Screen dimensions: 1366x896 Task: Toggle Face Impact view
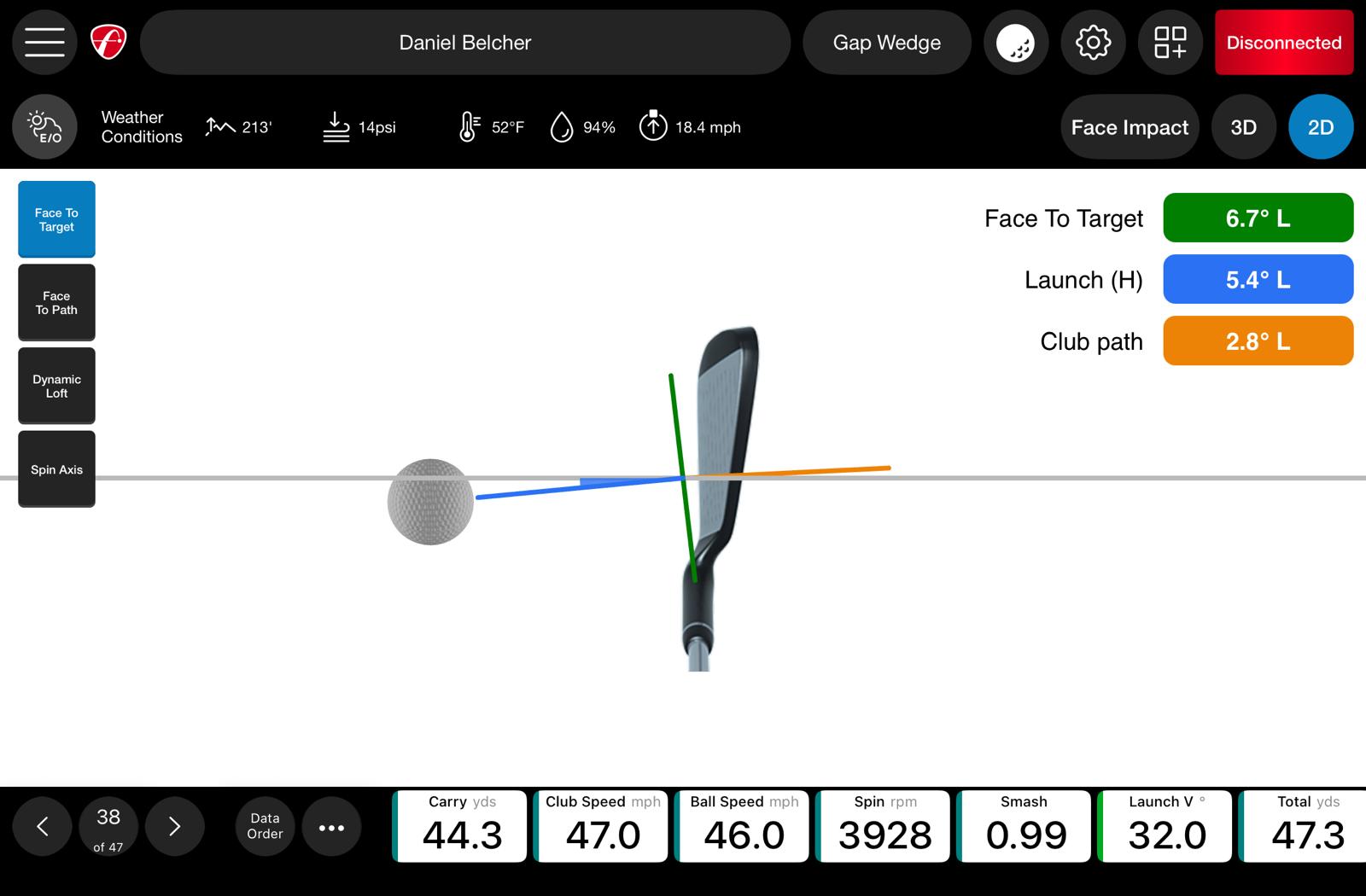coord(1129,127)
